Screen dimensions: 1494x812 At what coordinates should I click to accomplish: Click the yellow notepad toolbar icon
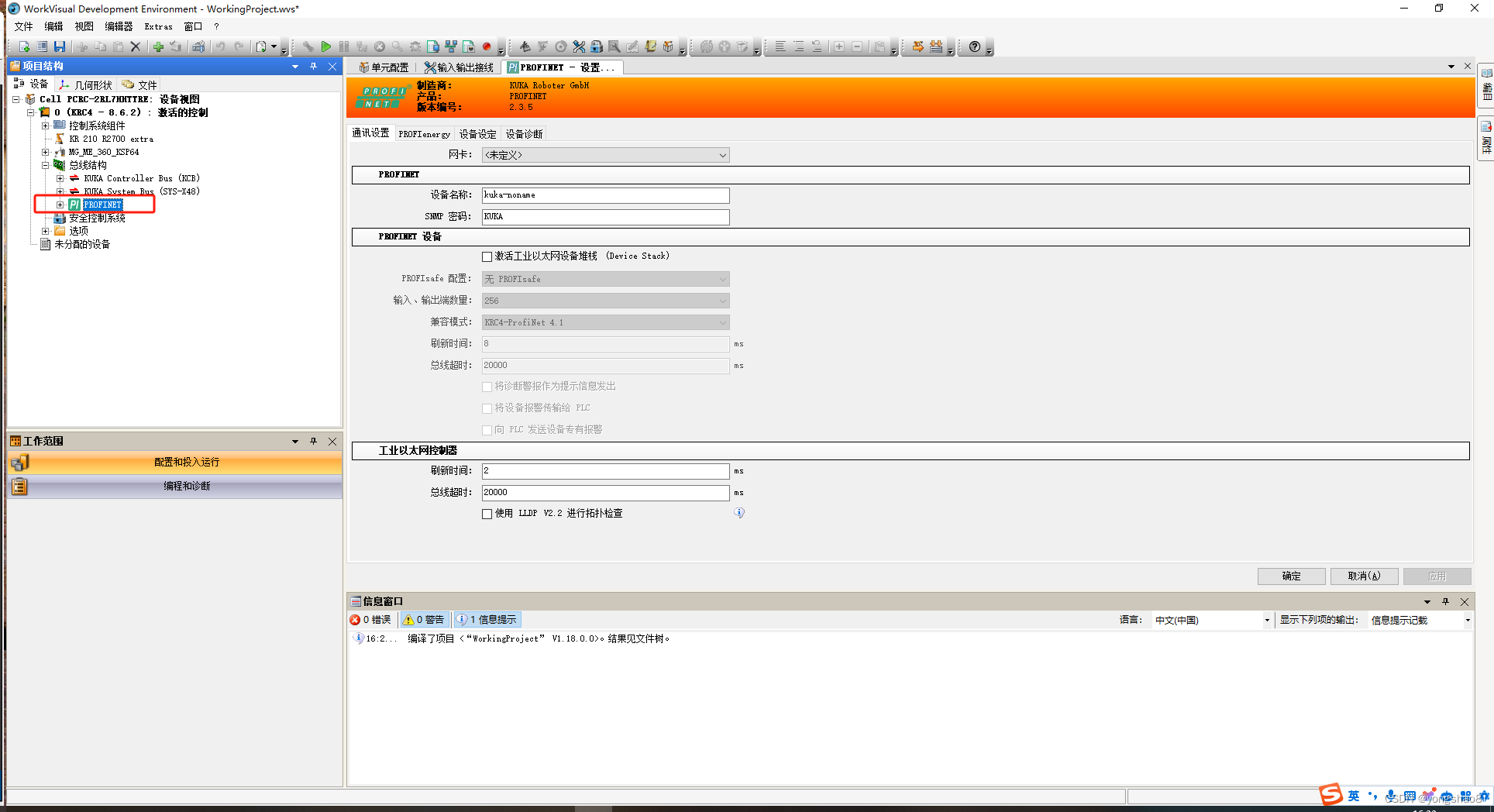(650, 46)
